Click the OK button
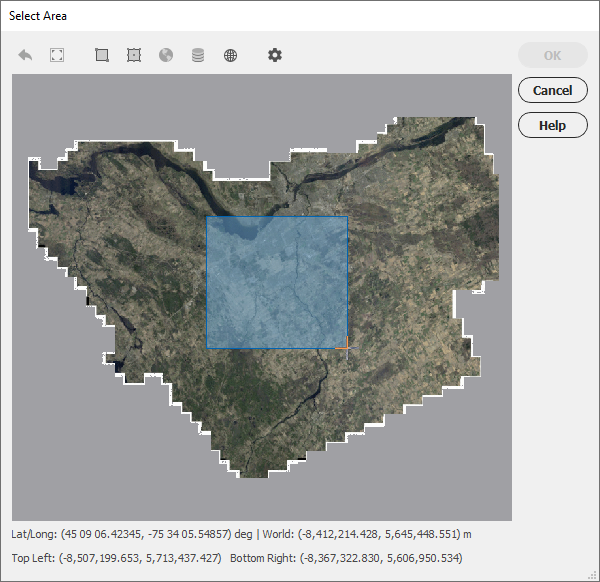 553,55
